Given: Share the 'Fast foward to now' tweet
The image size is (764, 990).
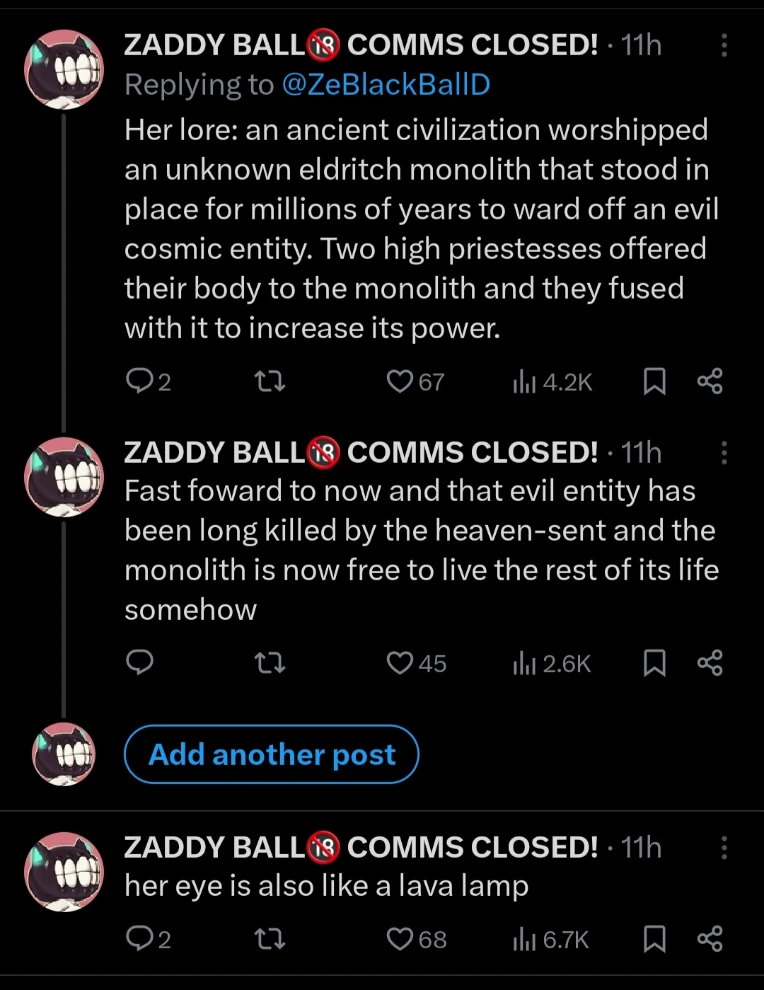Looking at the screenshot, I should point(710,663).
